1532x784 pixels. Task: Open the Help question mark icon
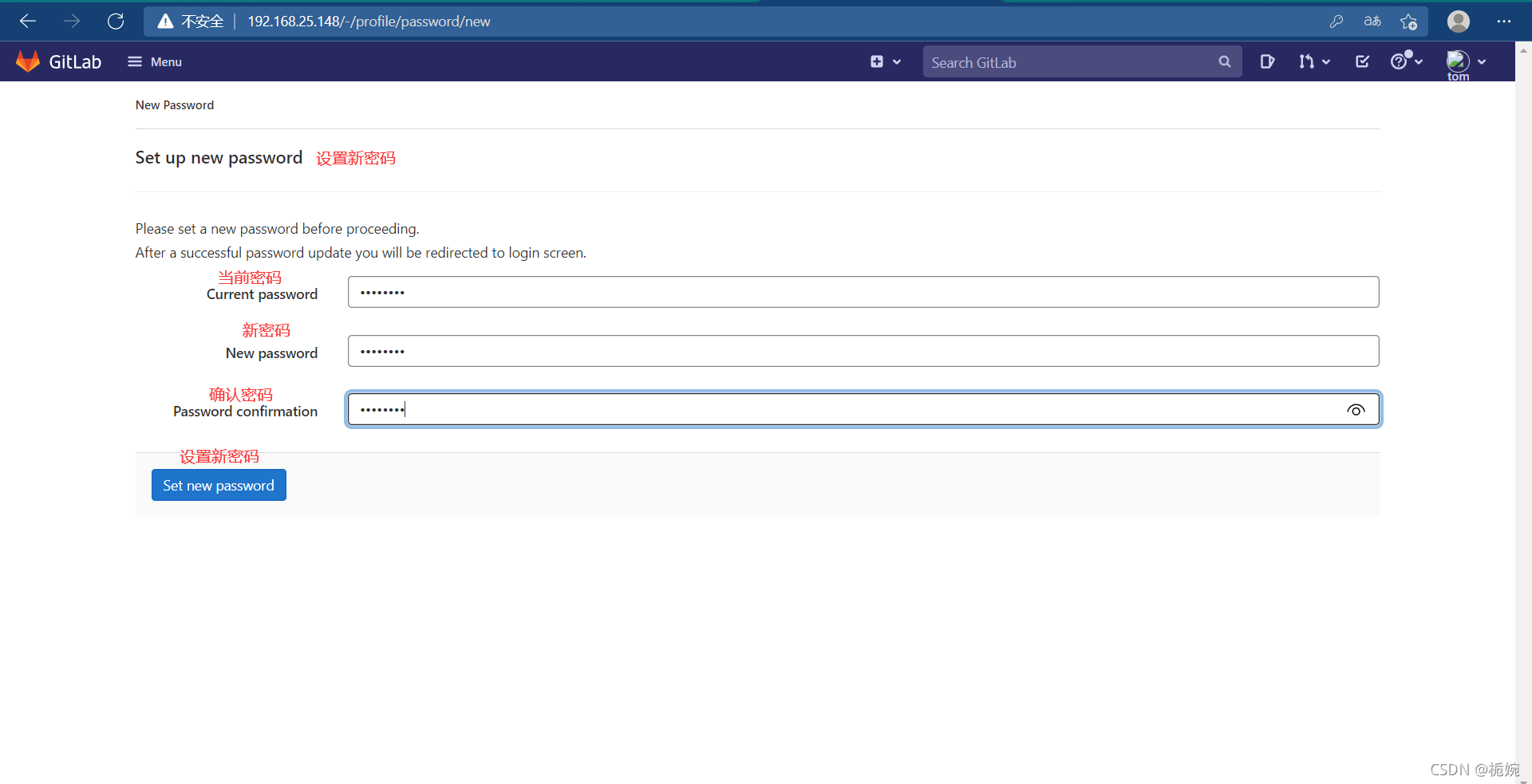pos(1399,61)
